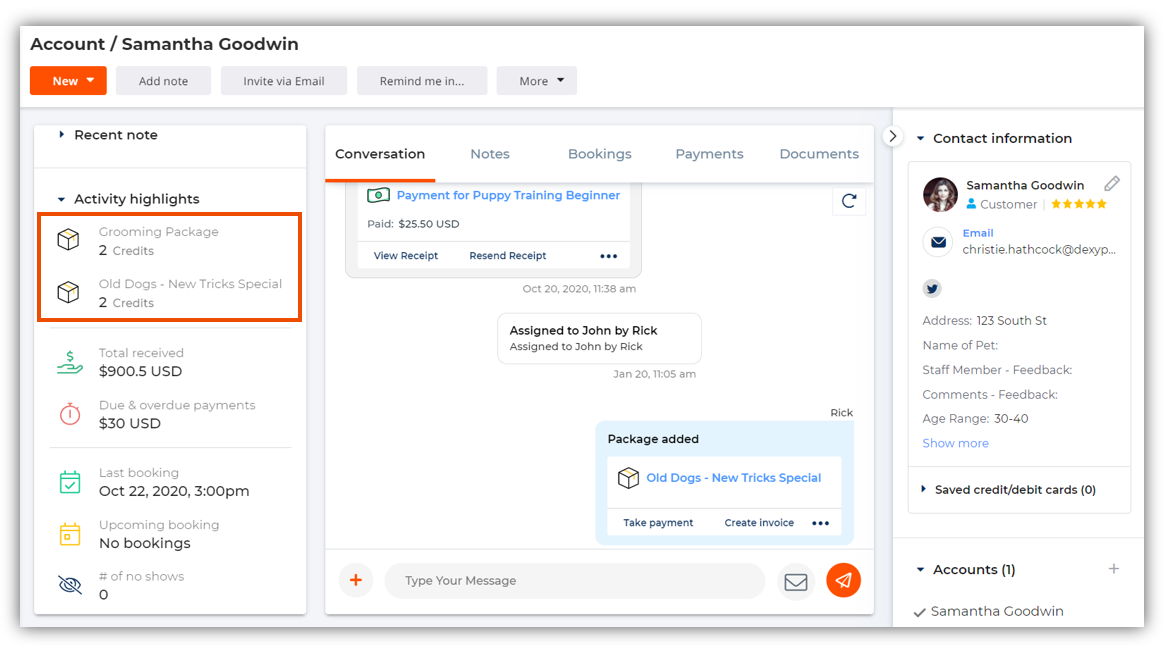Click the payment cash icon beside Puppy Training
This screenshot has width=1169, height=646.
[378, 195]
